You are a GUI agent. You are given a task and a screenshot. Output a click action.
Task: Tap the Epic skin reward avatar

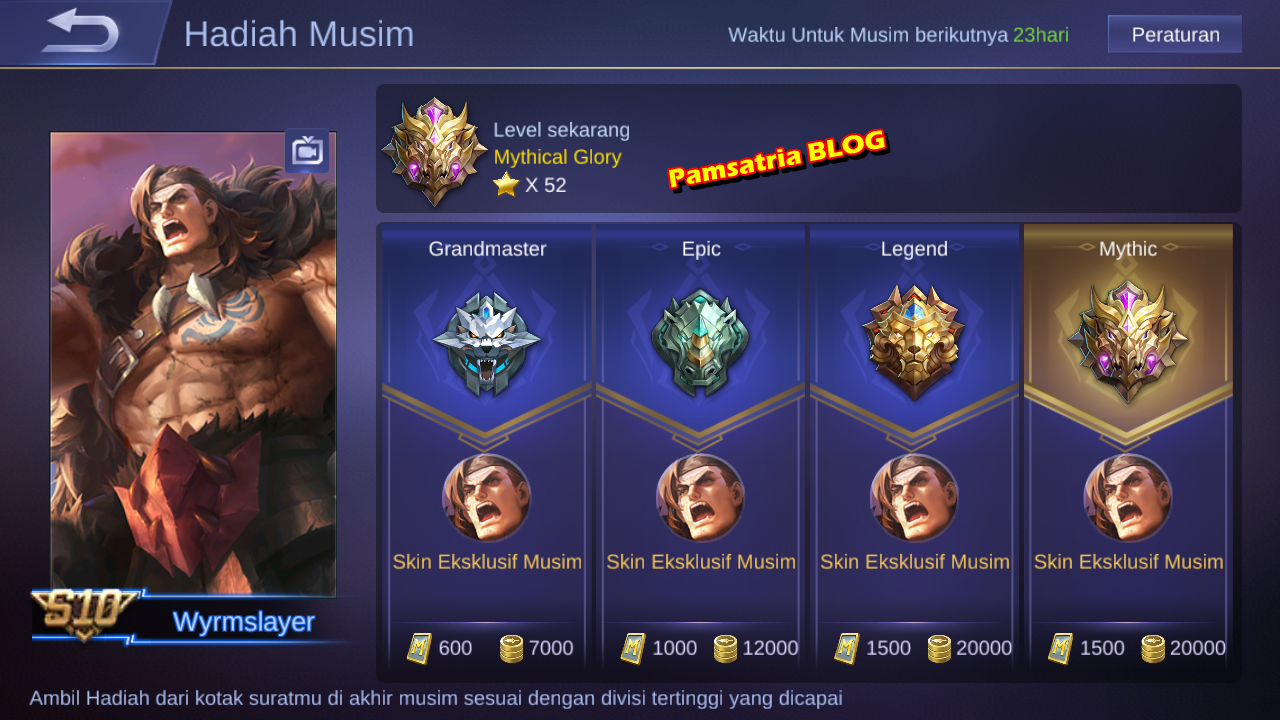point(700,497)
